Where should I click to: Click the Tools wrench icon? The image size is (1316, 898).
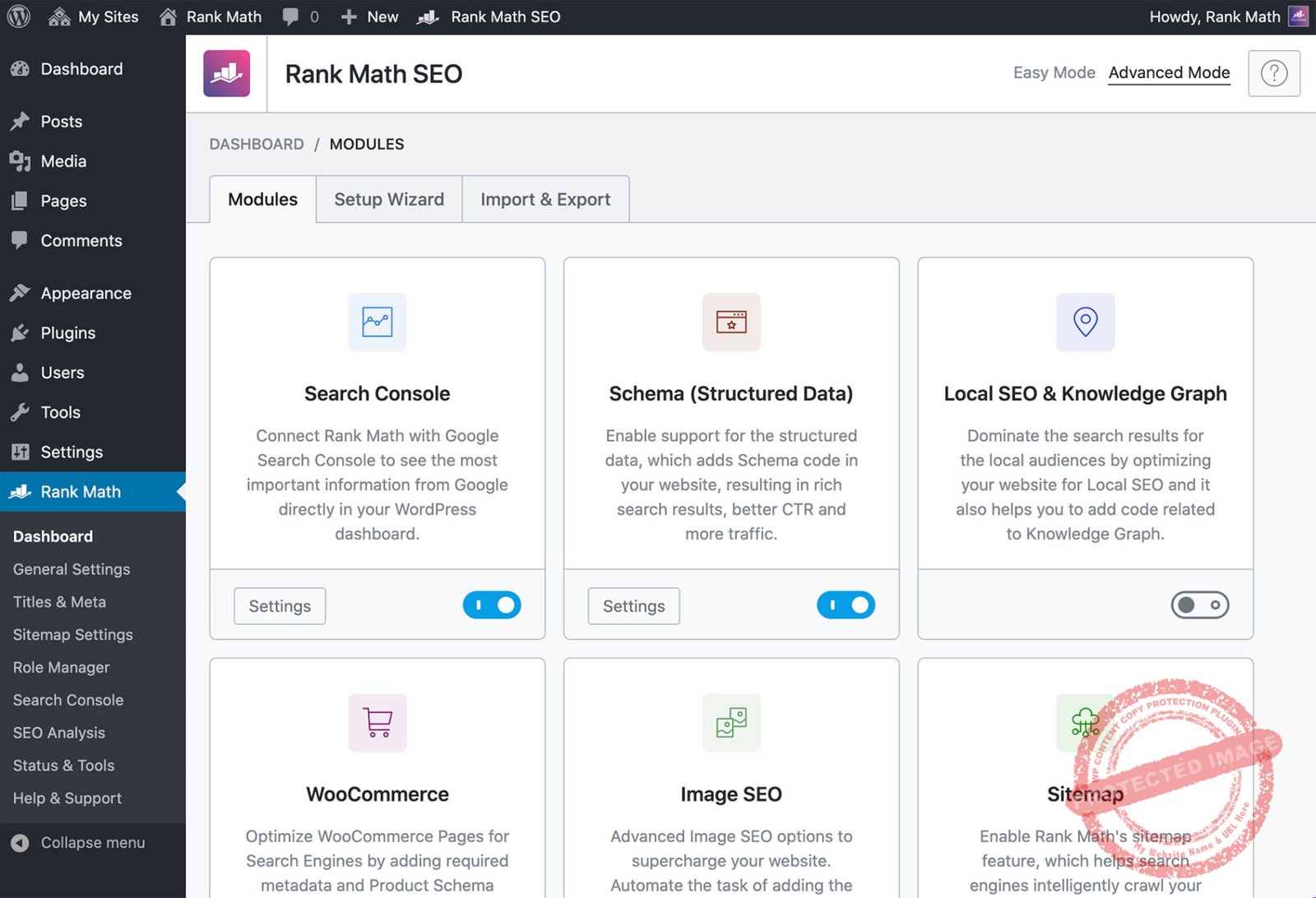20,412
